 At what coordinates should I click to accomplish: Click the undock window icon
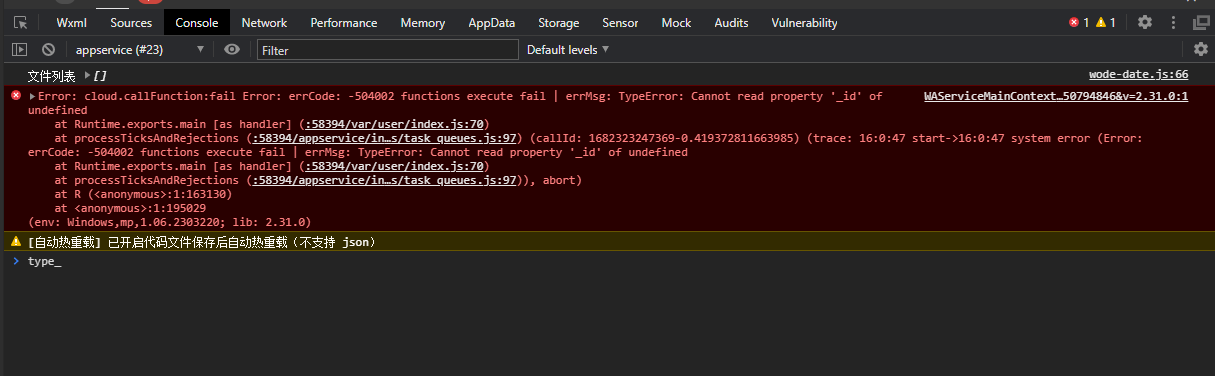1201,22
